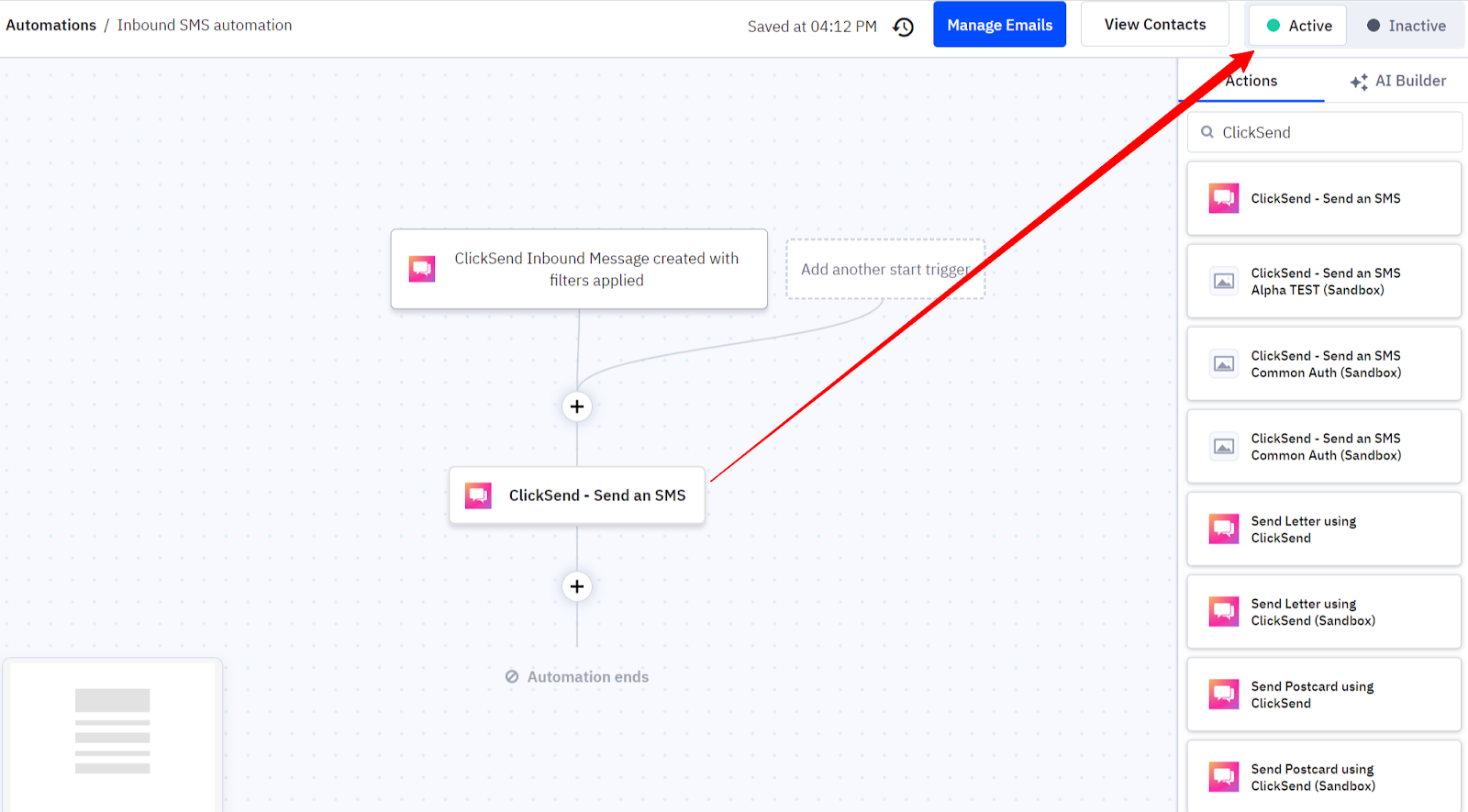Click the image icon of Send an SMS Alpha TEST
The image size is (1468, 812).
pyautogui.click(x=1224, y=282)
